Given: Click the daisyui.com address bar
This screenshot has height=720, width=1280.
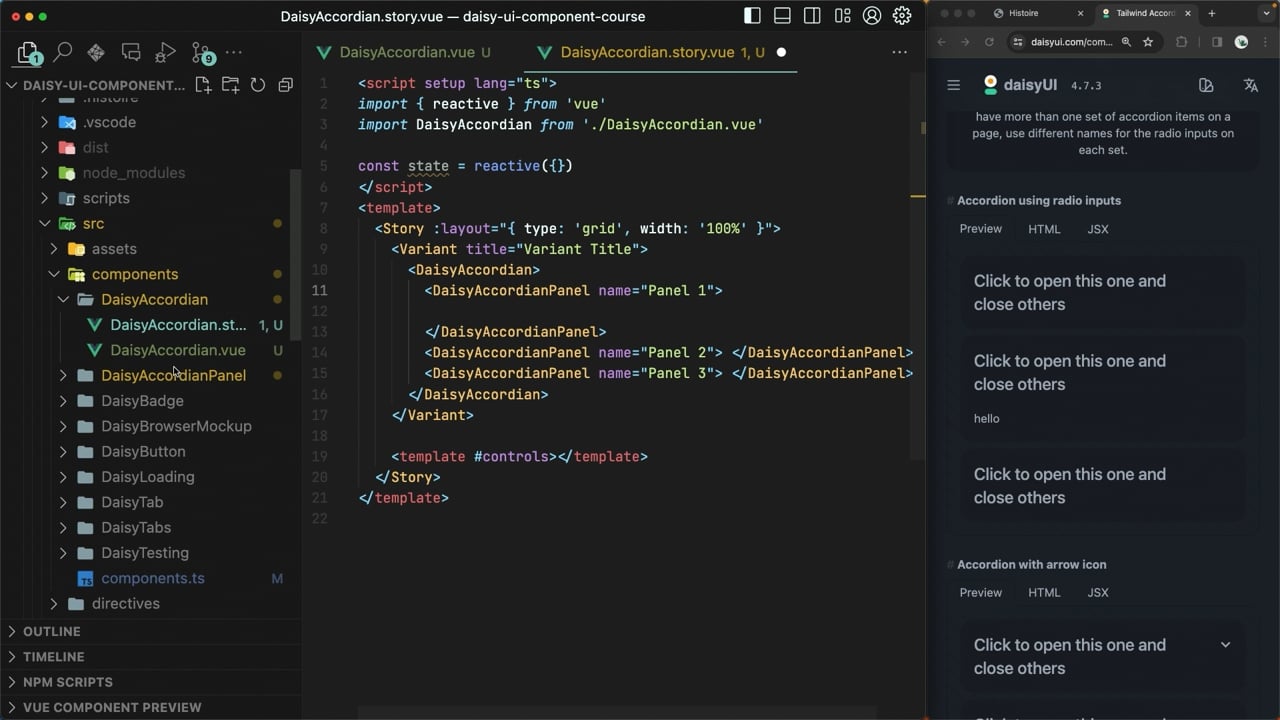Looking at the screenshot, I should click(1072, 42).
